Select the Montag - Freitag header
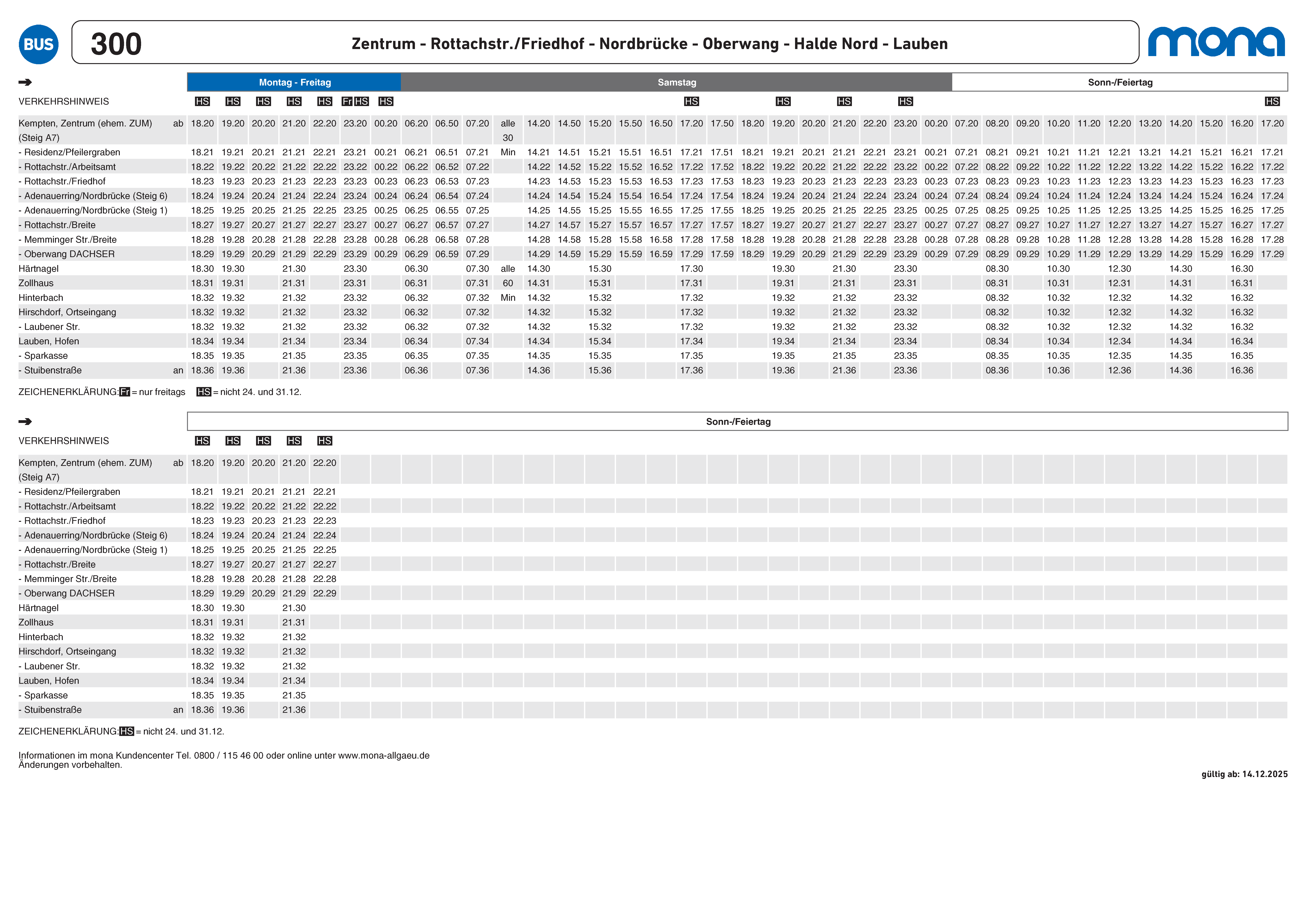Image resolution: width=1307 pixels, height=924 pixels. [x=294, y=82]
